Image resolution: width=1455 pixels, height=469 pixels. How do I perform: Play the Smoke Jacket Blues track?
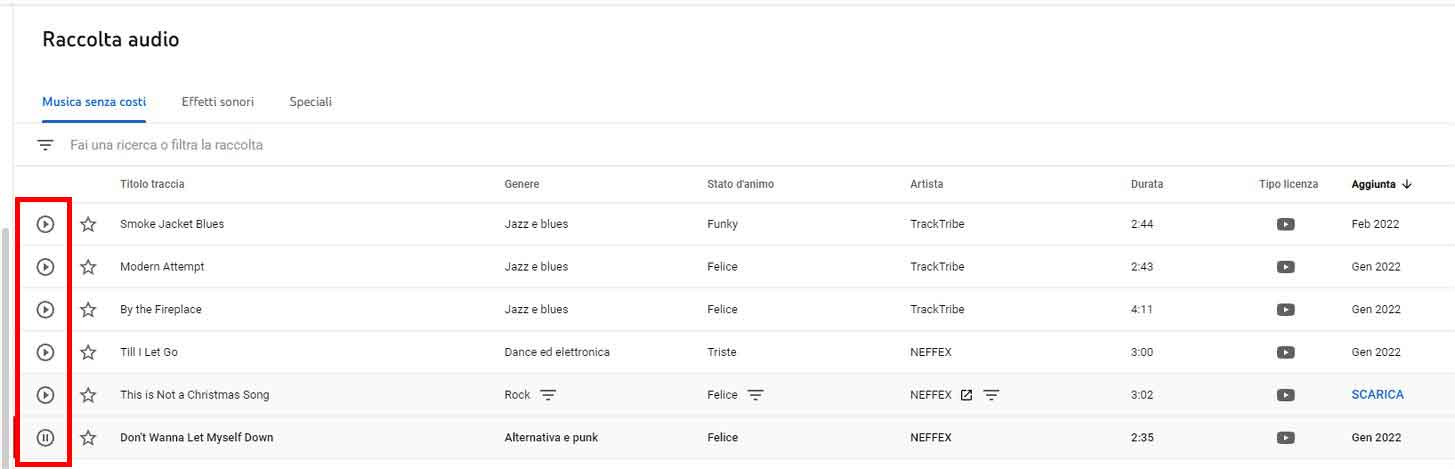(x=45, y=224)
